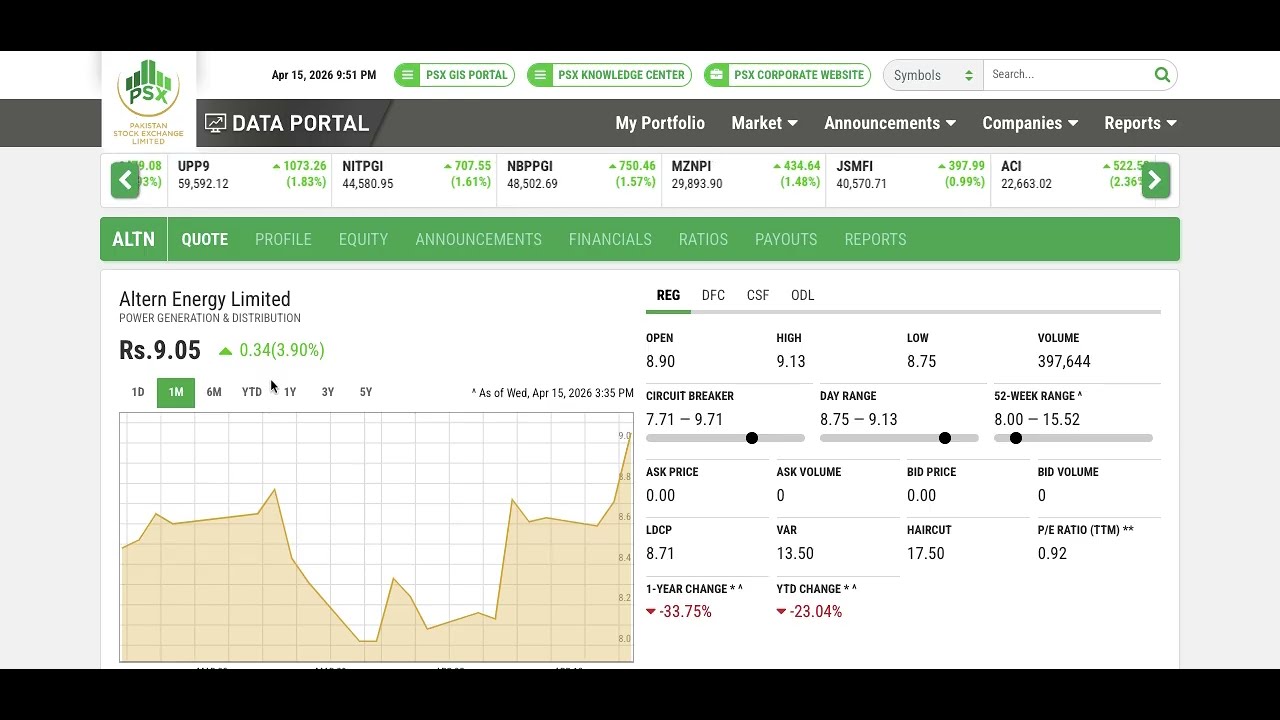Click the ALTN symbol label
1280x720 pixels.
134,239
